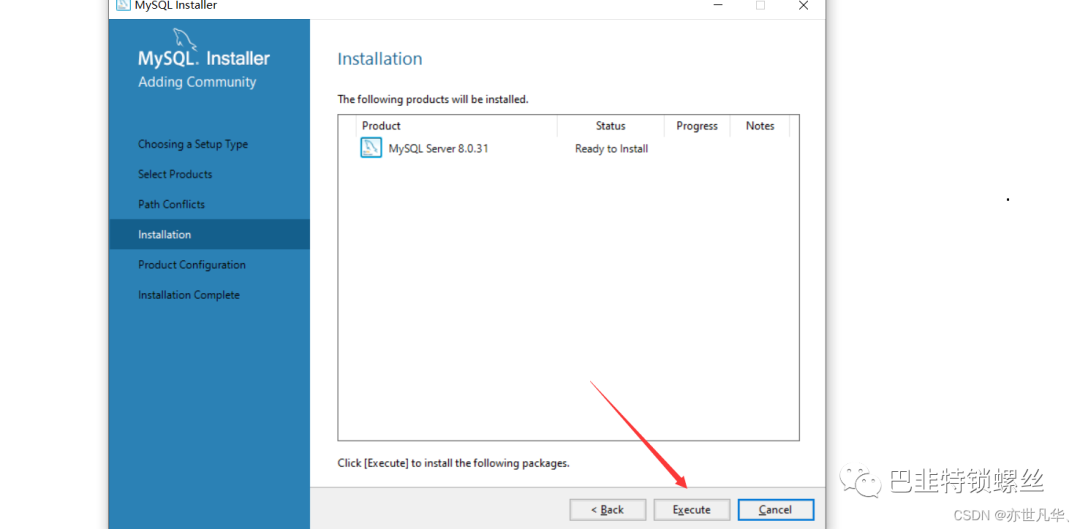Image resolution: width=1080 pixels, height=529 pixels.
Task: Close the MySQL Installer window
Action: point(803,6)
